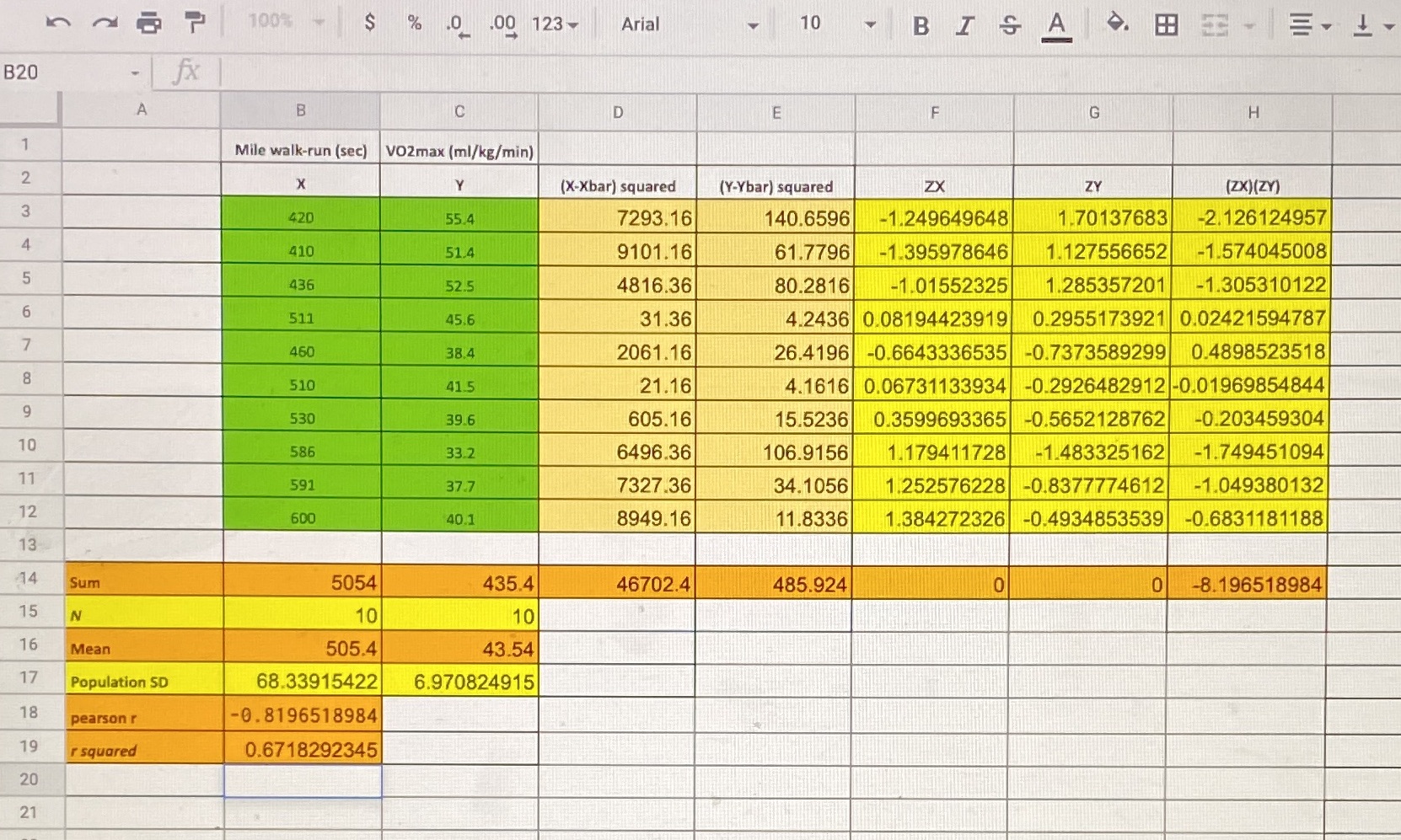Select row 14 header
This screenshot has width=1401, height=840.
(x=28, y=578)
